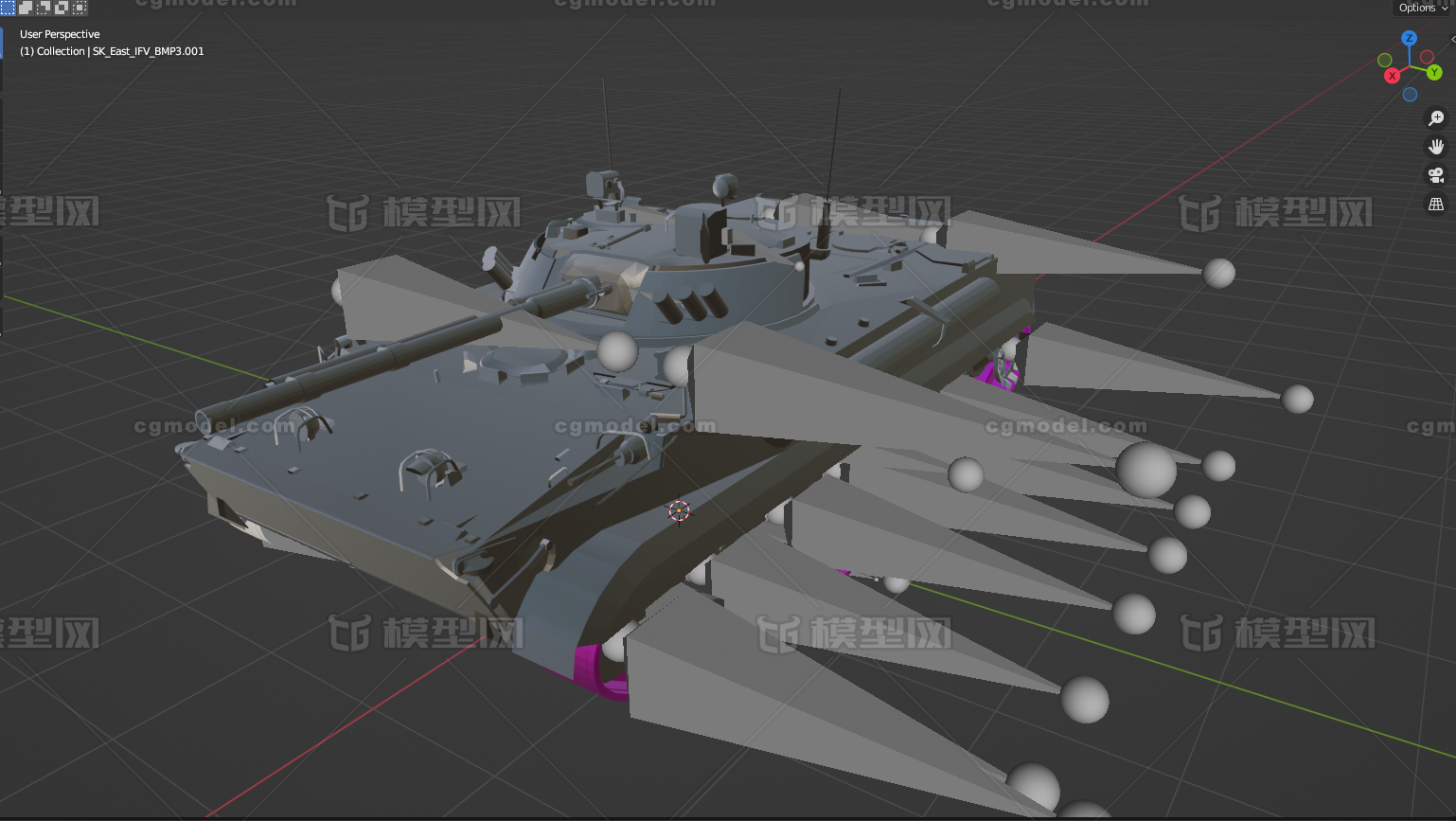Switch to Subtract selection mode

[x=43, y=8]
